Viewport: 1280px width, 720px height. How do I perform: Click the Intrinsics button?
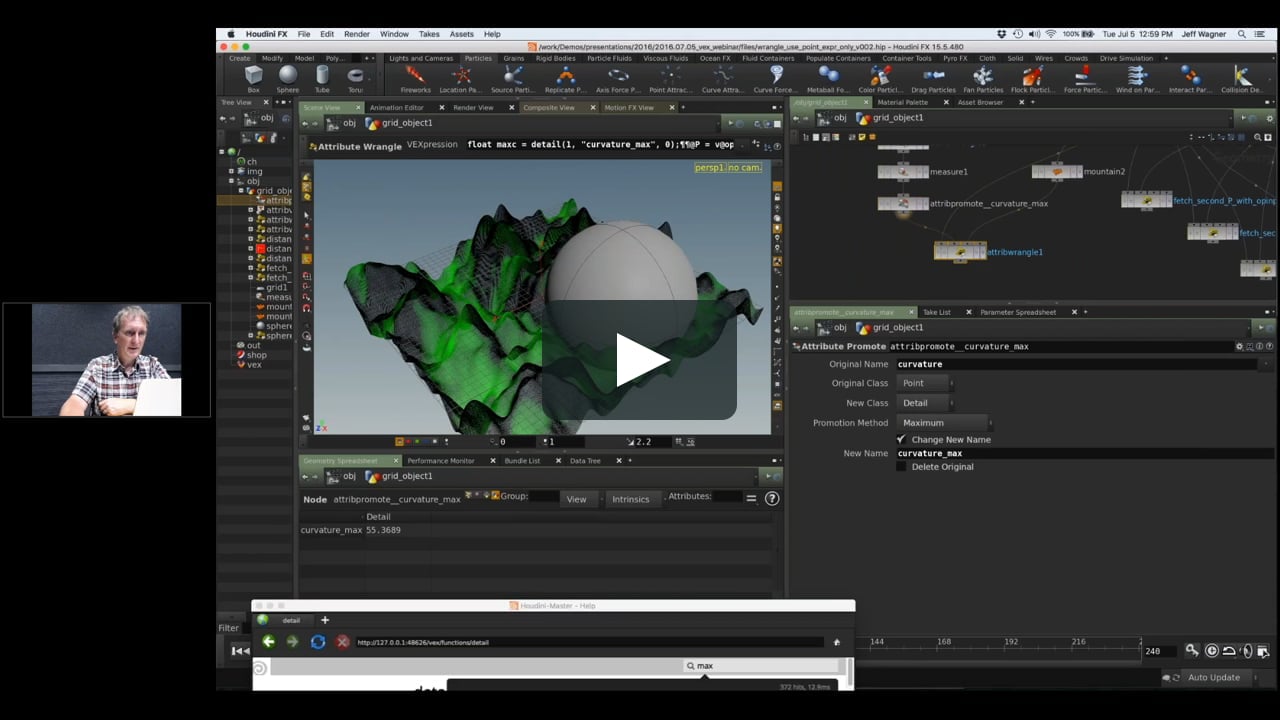(x=630, y=499)
